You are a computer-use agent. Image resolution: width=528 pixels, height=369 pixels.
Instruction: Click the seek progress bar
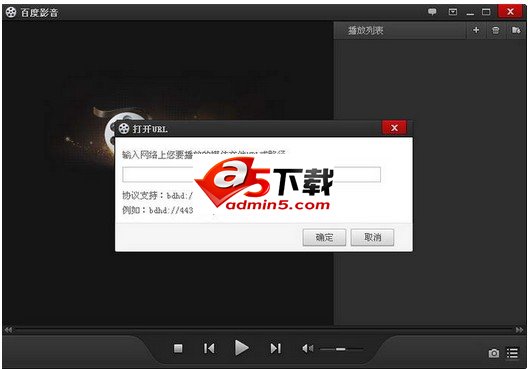click(264, 330)
